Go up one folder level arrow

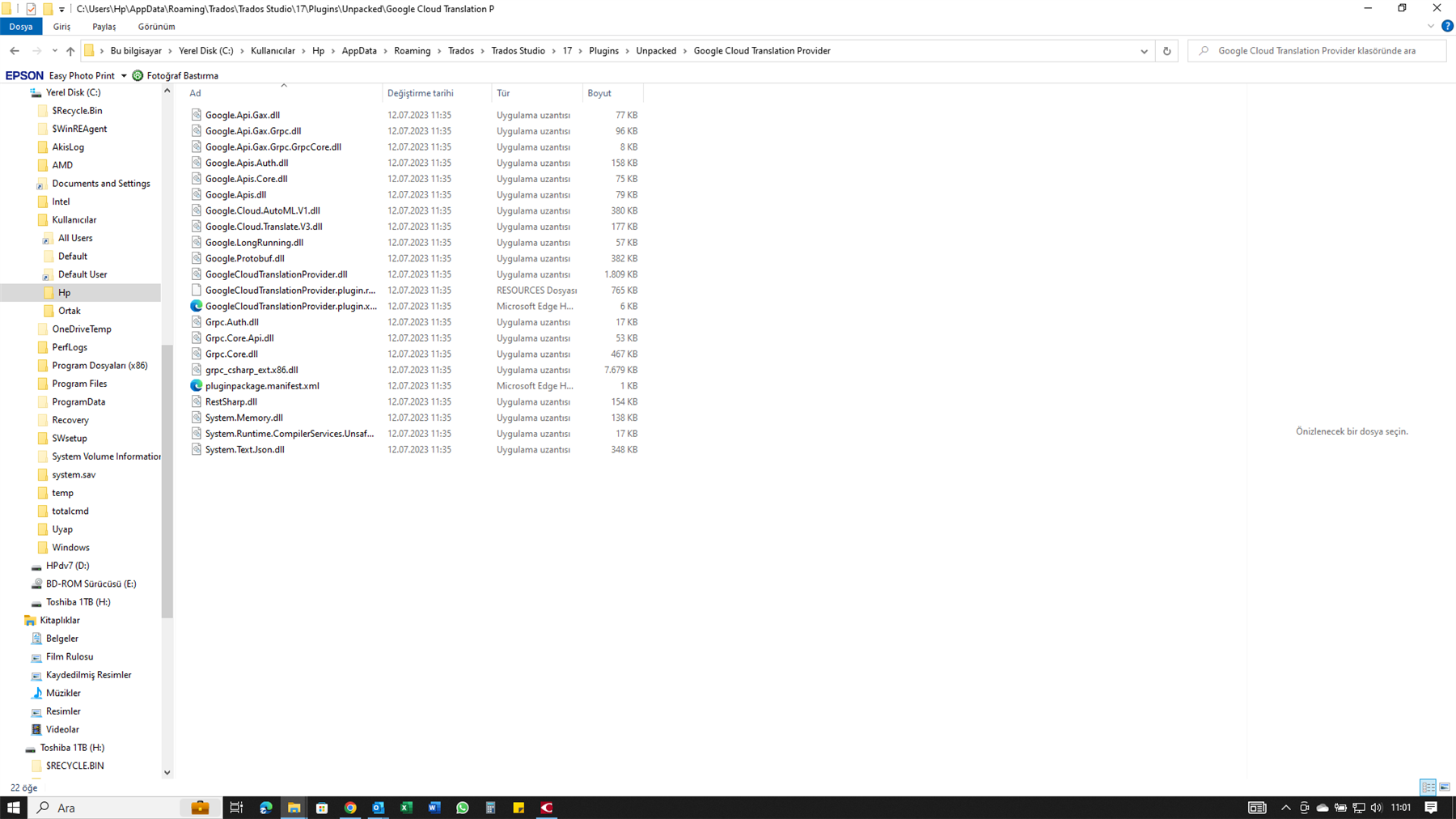click(70, 51)
